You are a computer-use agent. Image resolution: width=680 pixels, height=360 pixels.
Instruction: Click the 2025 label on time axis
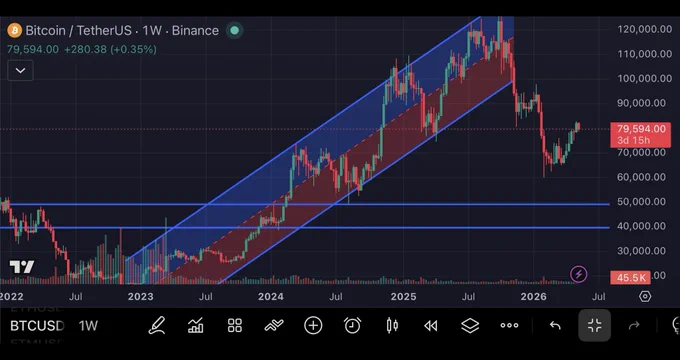pyautogui.click(x=403, y=297)
